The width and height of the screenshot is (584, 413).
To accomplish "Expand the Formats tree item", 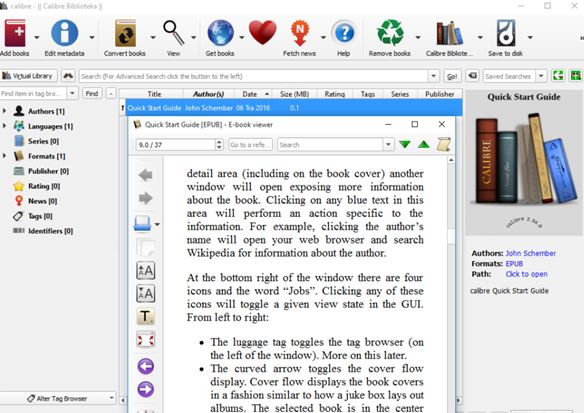I will coord(4,156).
